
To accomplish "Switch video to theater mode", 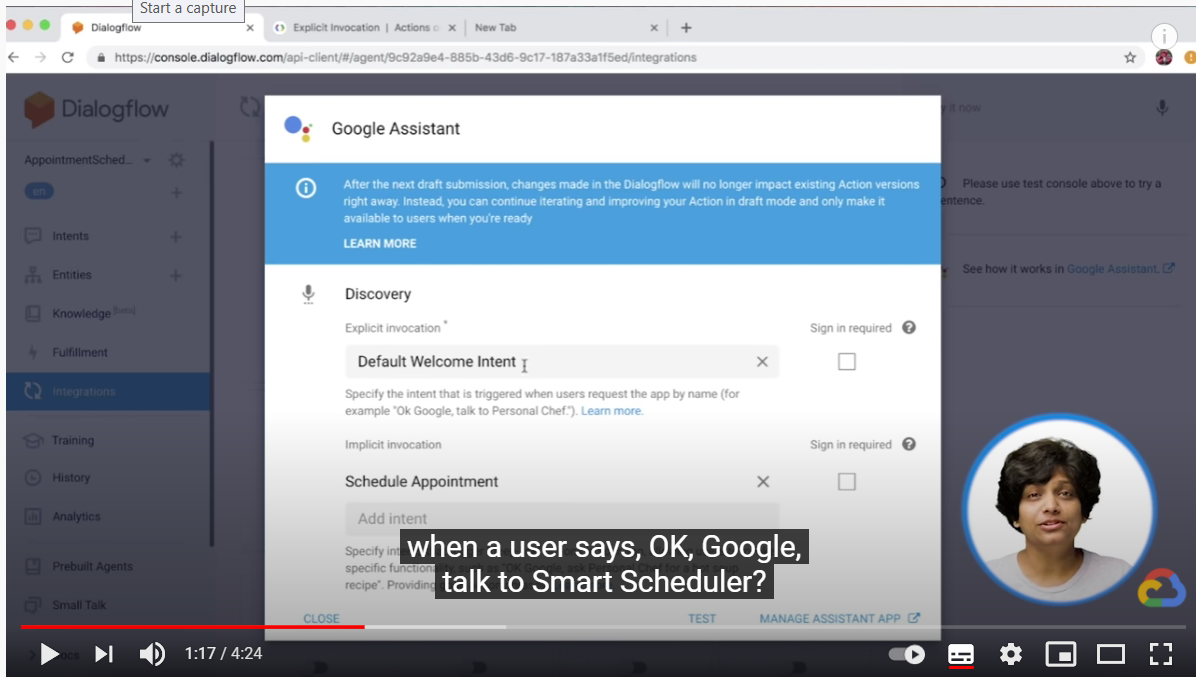I will [1111, 654].
